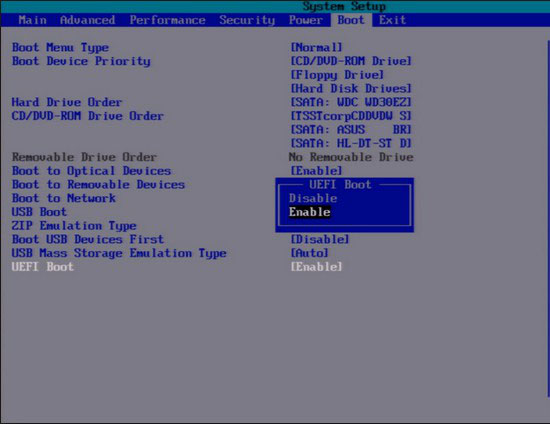Select the Boot to Network setting
This screenshot has width=550, height=424.
(63, 198)
